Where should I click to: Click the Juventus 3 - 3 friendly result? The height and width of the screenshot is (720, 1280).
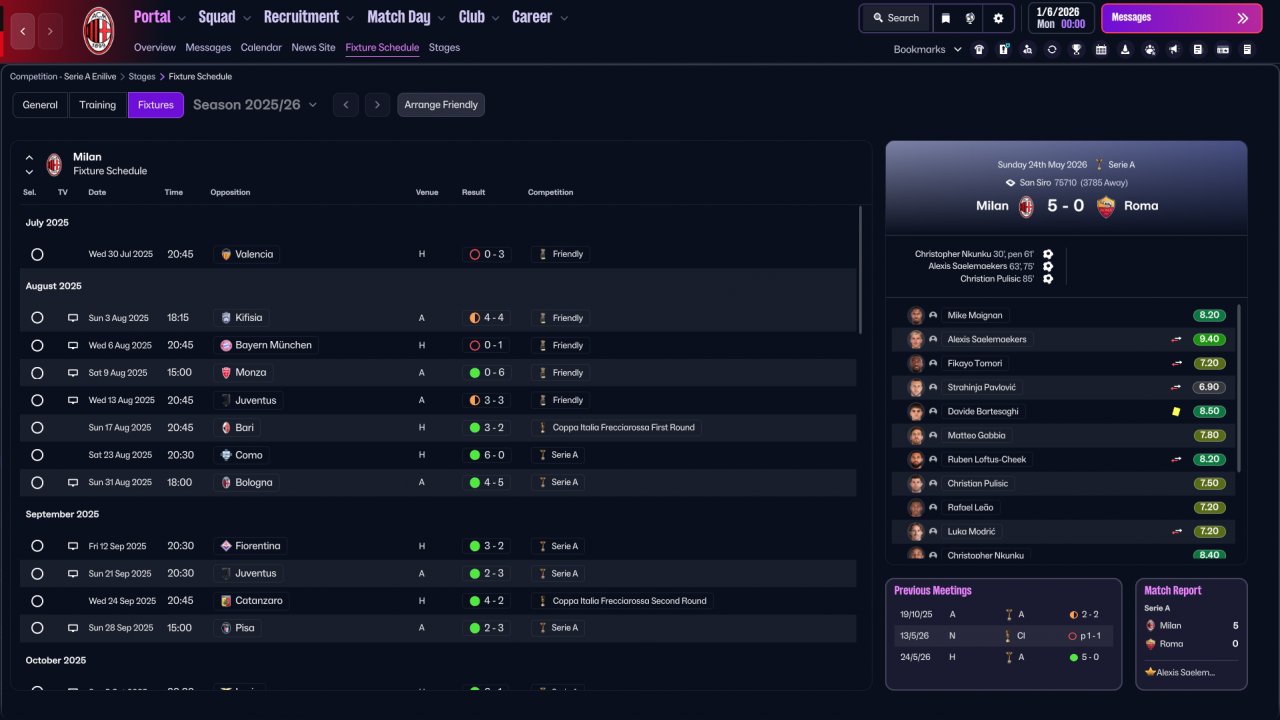[x=487, y=400]
